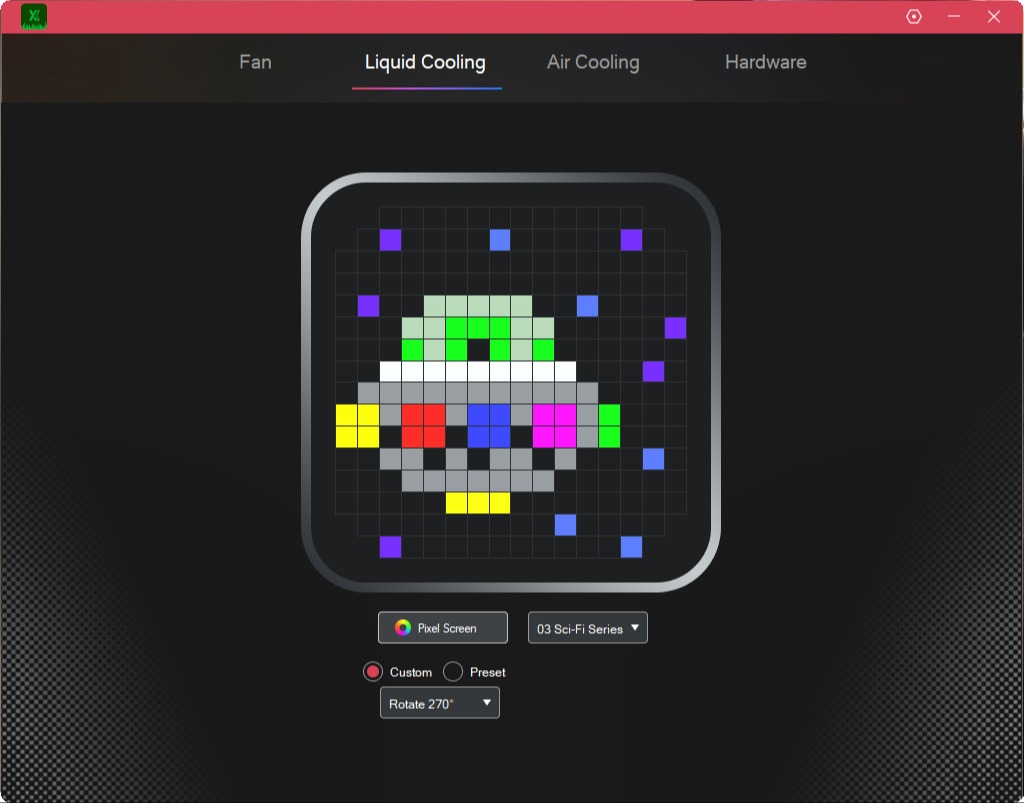Click the Pixel Screen button
The width and height of the screenshot is (1024, 803).
click(x=443, y=627)
